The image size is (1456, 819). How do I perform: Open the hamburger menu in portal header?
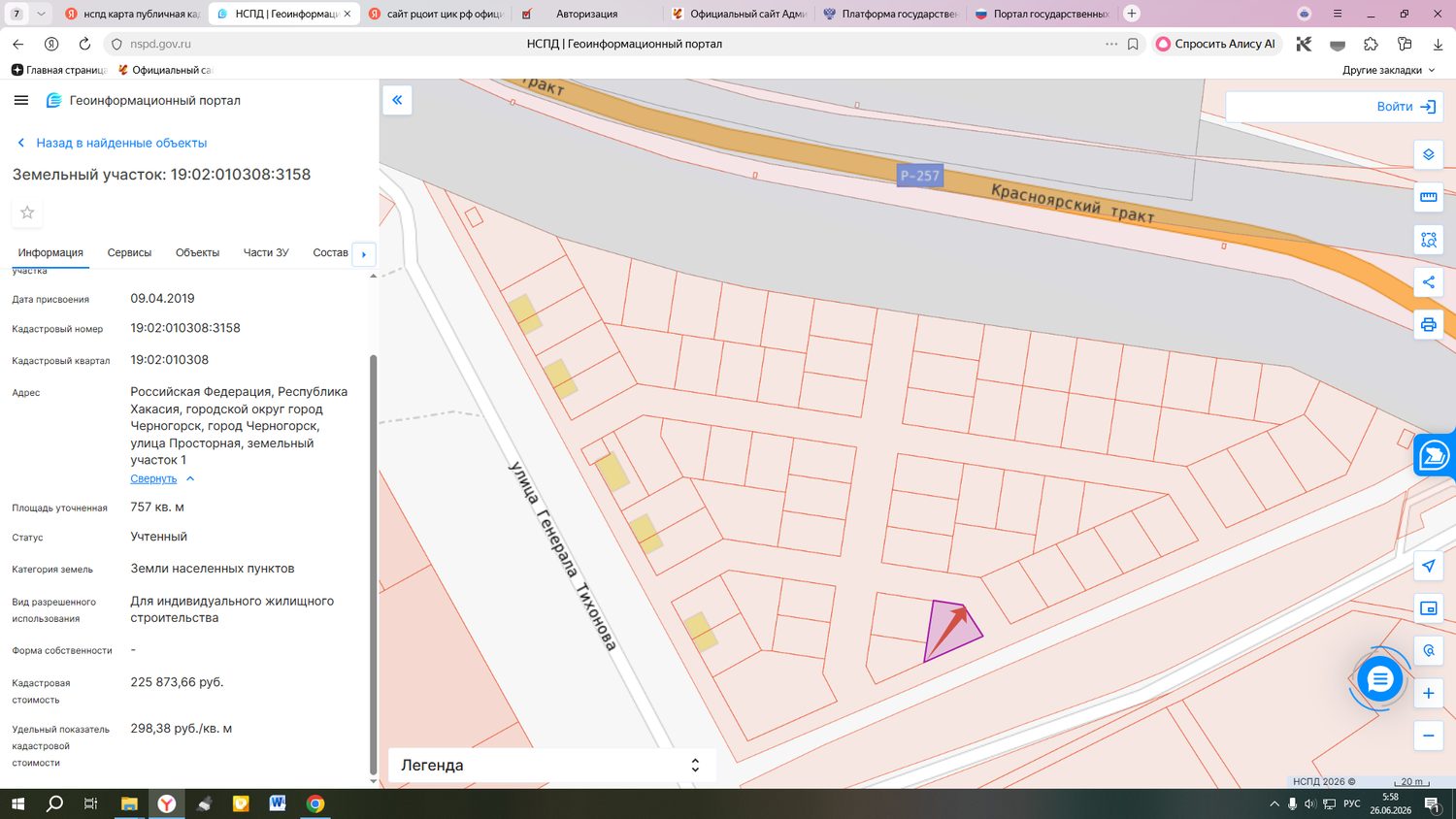[21, 100]
